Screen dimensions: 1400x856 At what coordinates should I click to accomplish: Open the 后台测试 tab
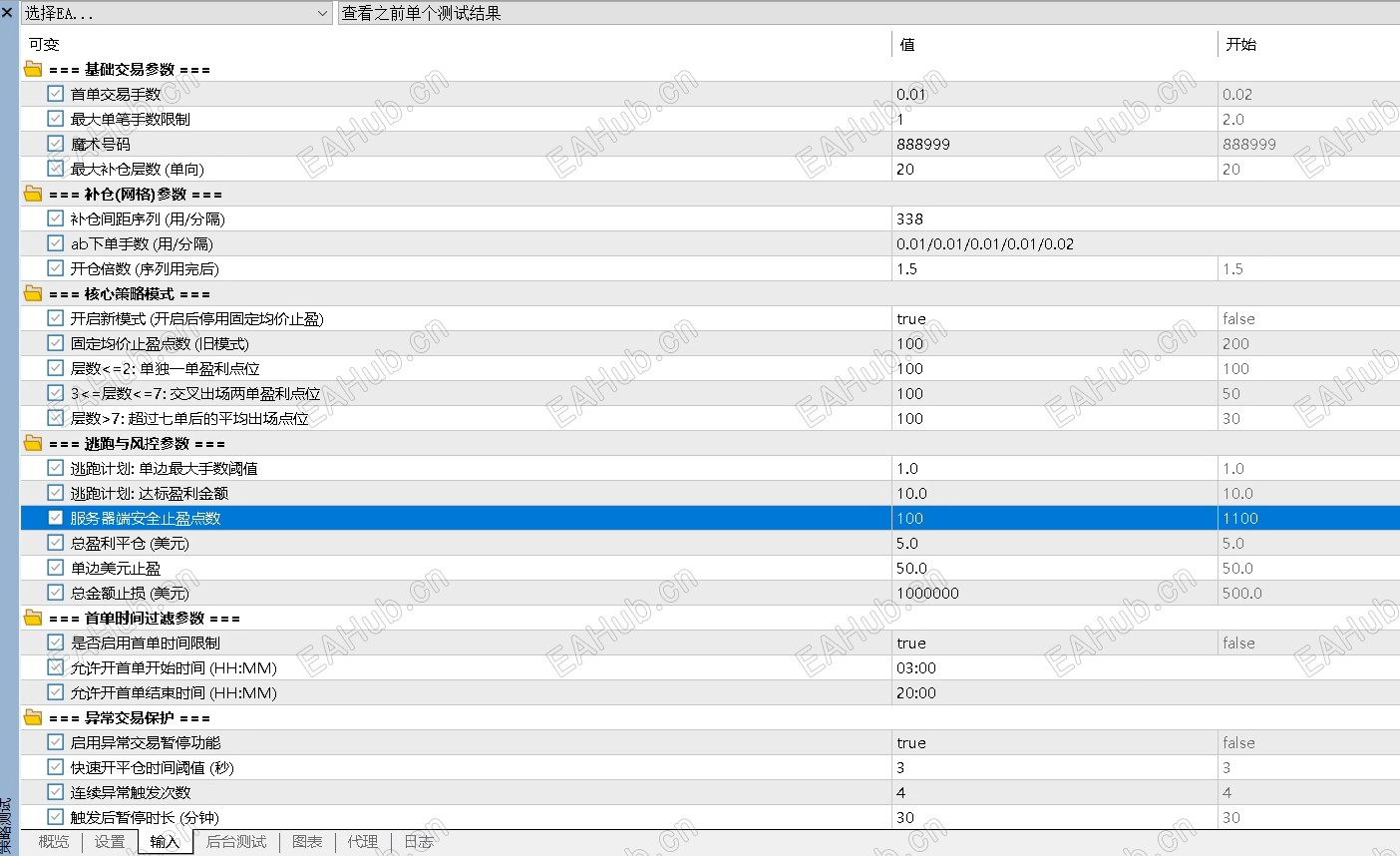(x=236, y=842)
